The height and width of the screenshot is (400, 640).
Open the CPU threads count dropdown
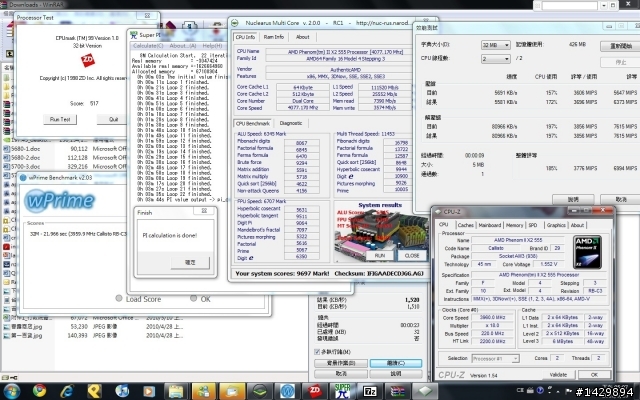click(x=496, y=59)
